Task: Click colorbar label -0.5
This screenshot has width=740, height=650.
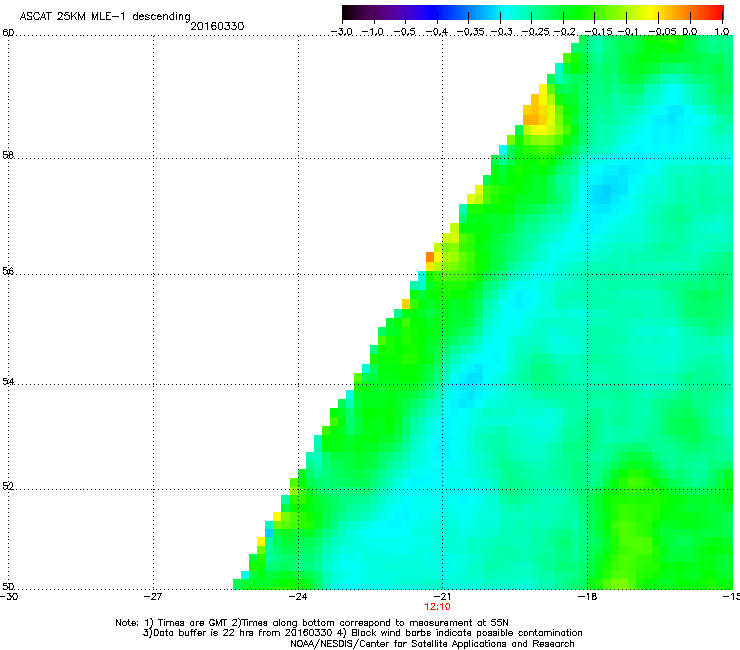Action: click(x=405, y=32)
